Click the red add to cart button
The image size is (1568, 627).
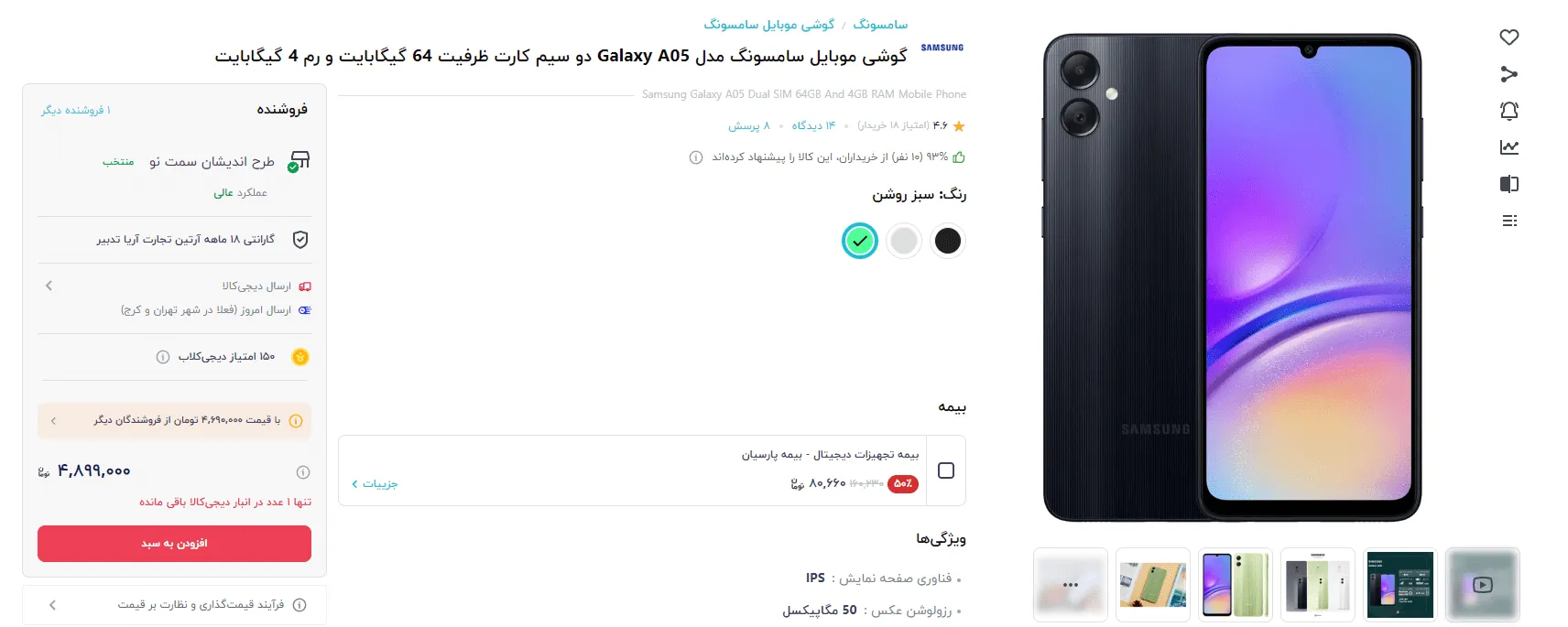click(174, 544)
